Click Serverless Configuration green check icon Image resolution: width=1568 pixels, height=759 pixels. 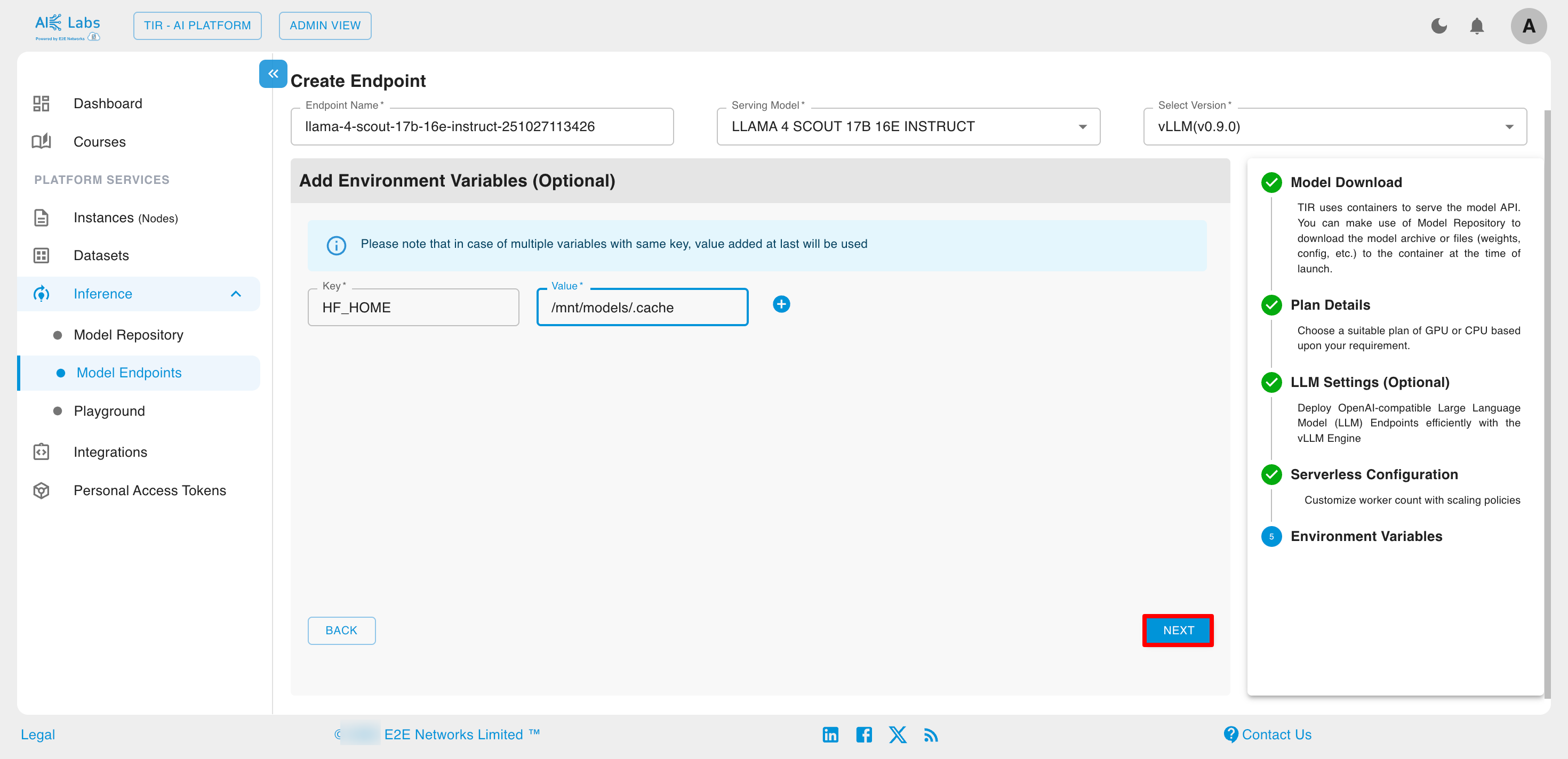(1271, 474)
